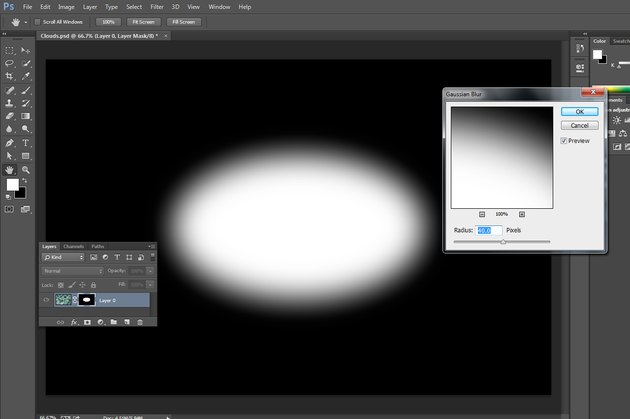630x419 pixels.
Task: Toggle Lock image pixels
Action: (72, 285)
